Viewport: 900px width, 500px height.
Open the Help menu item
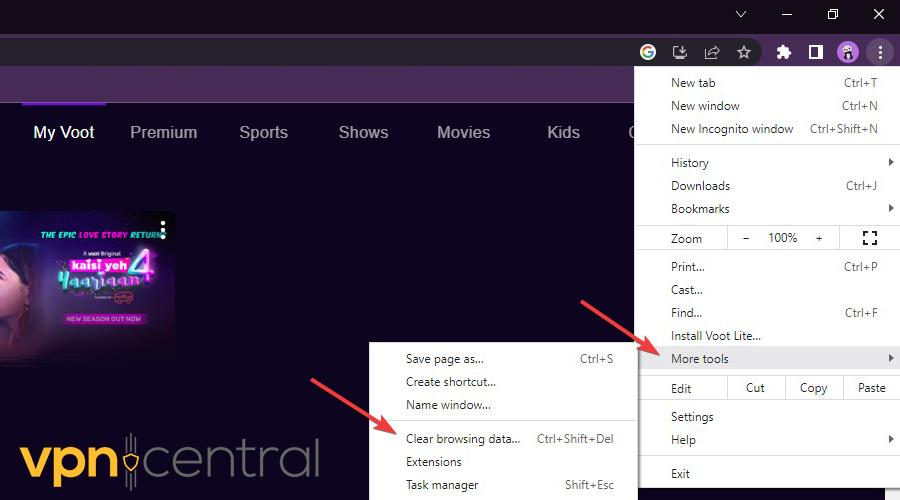click(767, 439)
